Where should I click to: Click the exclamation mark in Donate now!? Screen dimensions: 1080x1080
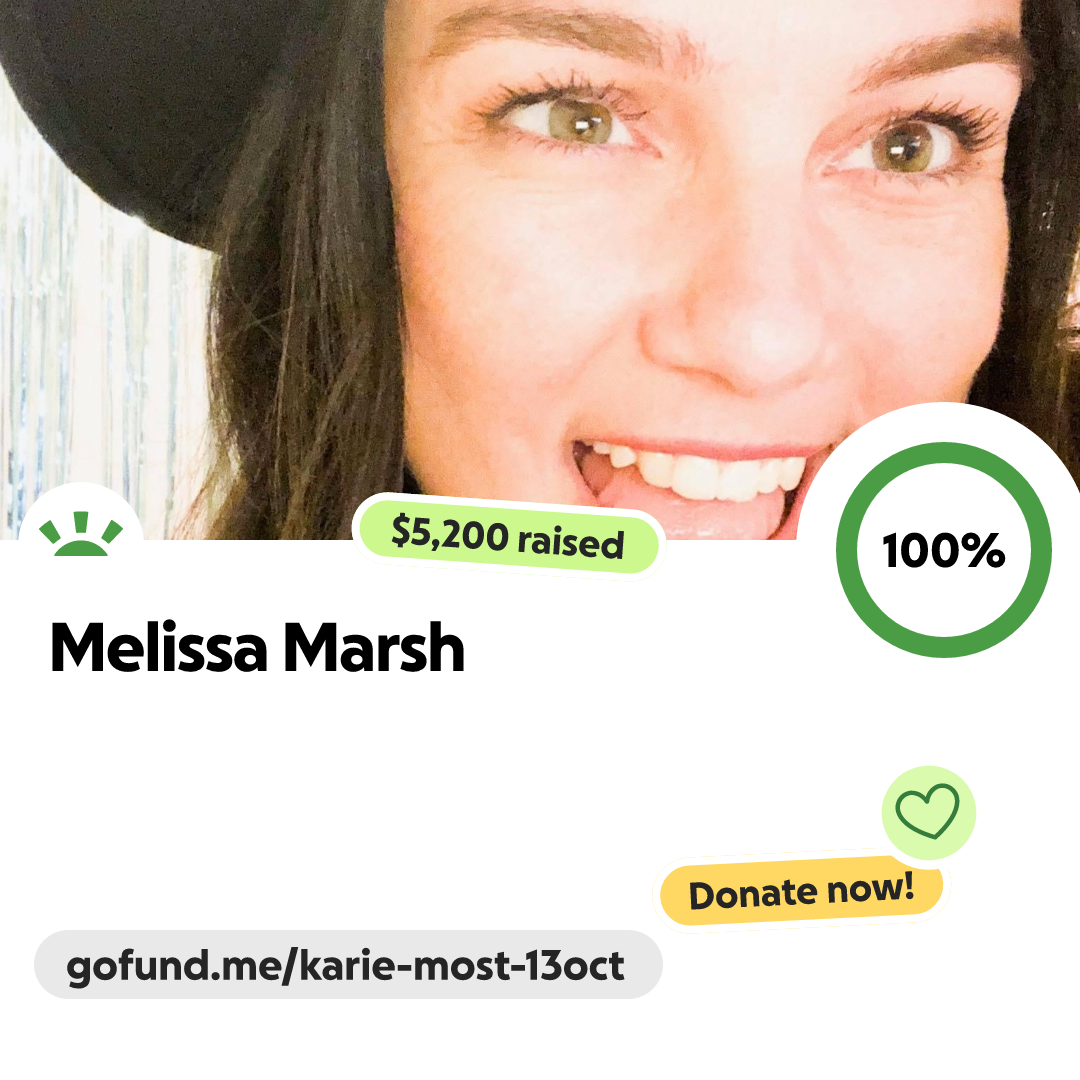click(908, 885)
